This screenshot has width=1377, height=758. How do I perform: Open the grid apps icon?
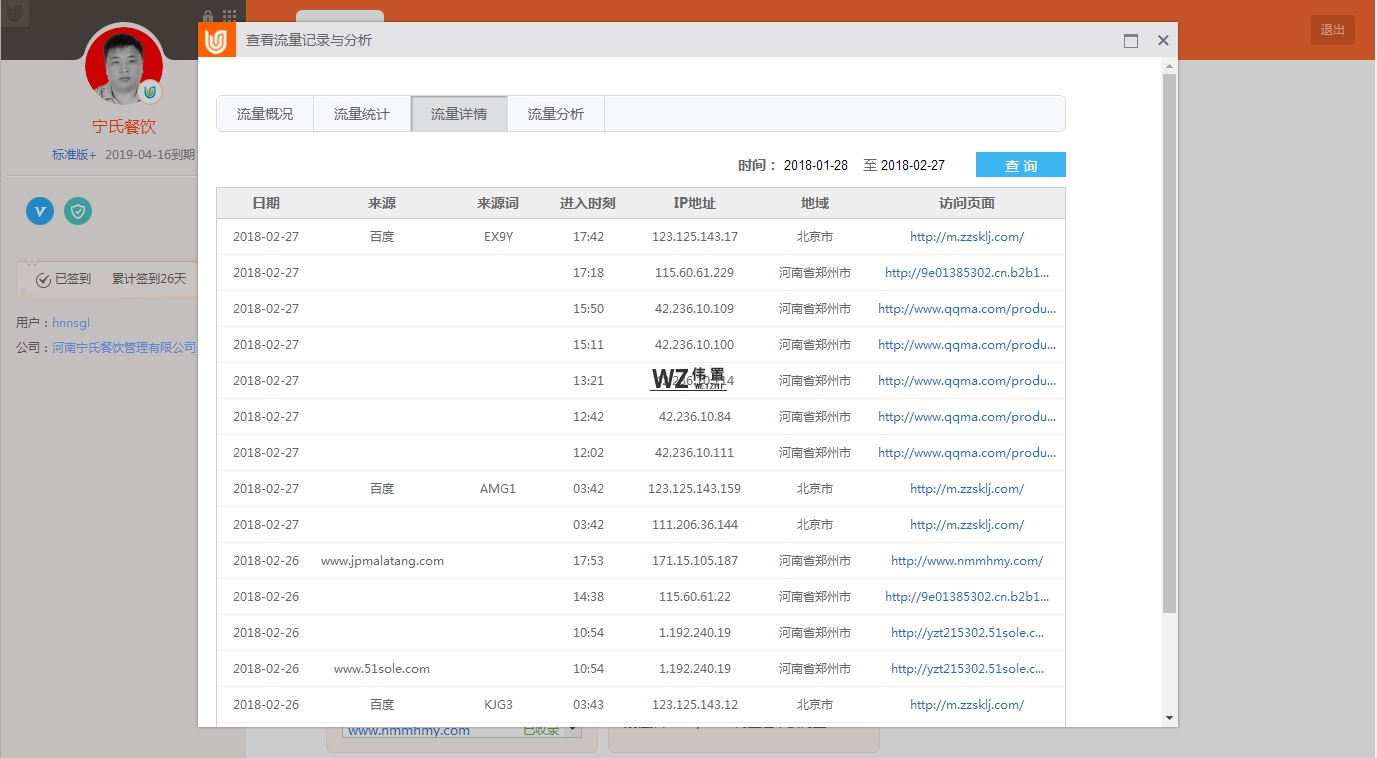[230, 16]
